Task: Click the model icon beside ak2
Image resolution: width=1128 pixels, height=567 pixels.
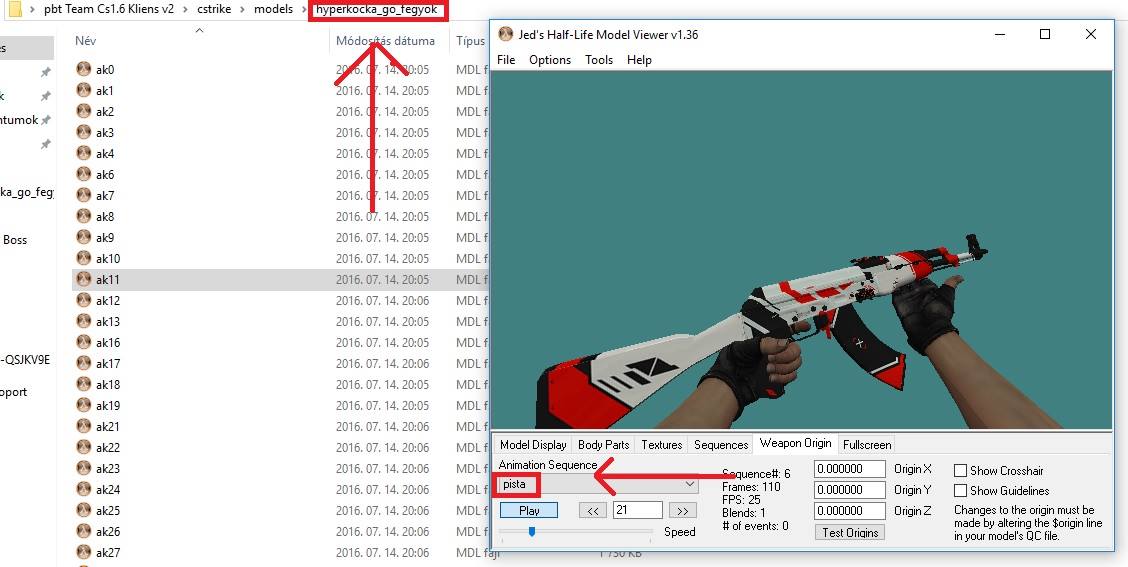Action: click(x=83, y=111)
